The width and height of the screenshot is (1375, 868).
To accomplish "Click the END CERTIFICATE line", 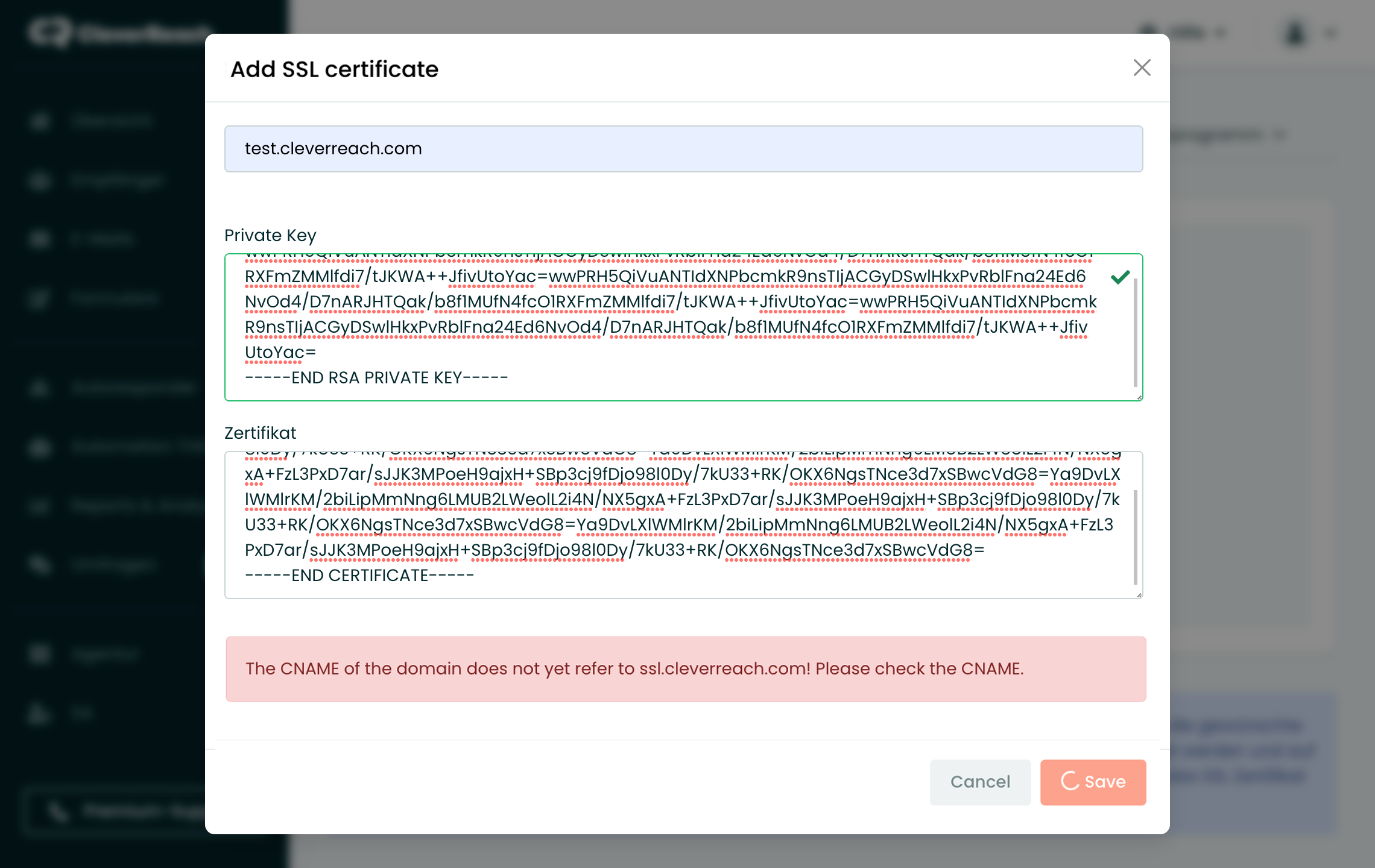I will click(359, 576).
